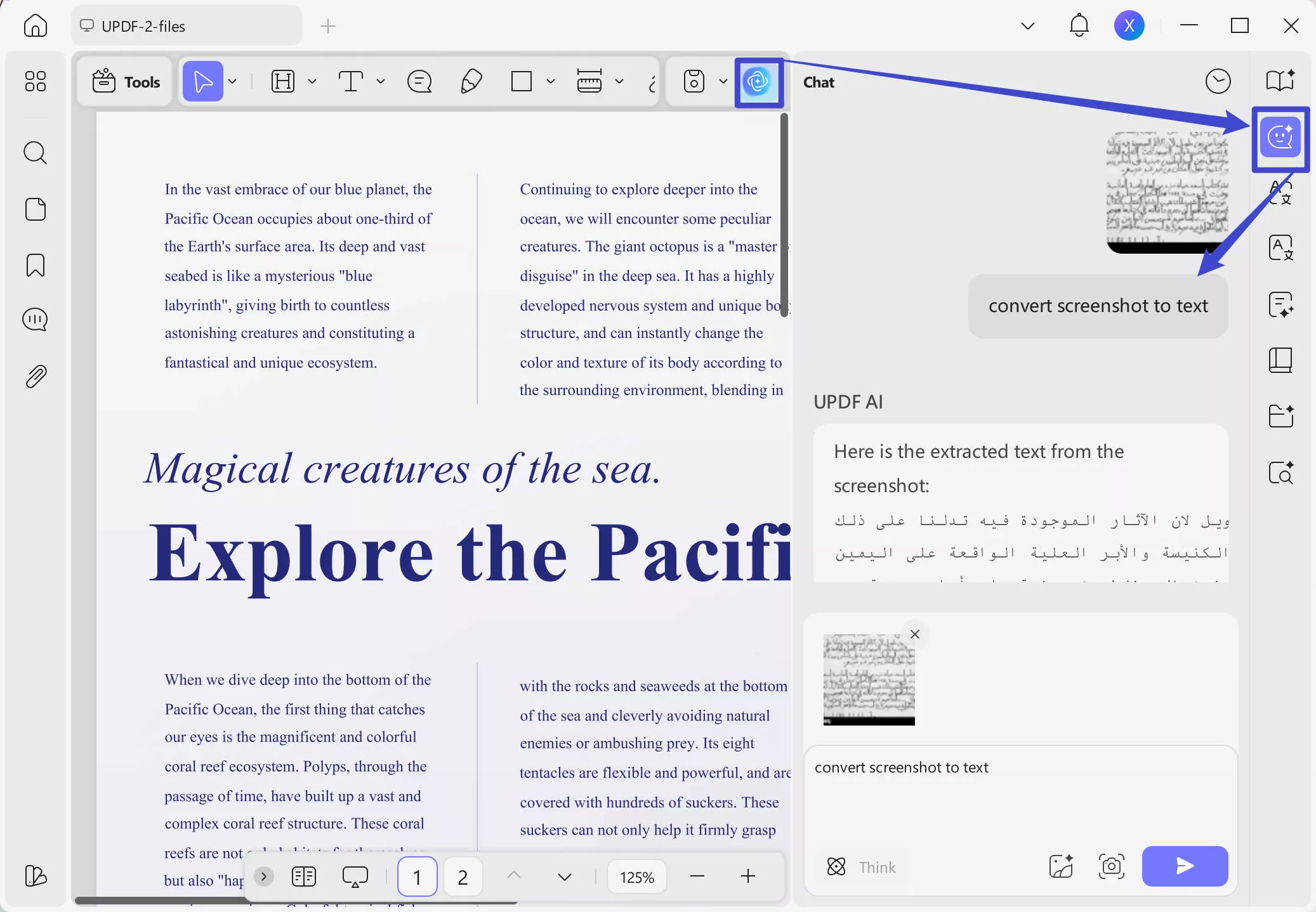Remove the attached screenshot thumbnail
Image resolution: width=1316 pixels, height=912 pixels.
pyautogui.click(x=914, y=634)
